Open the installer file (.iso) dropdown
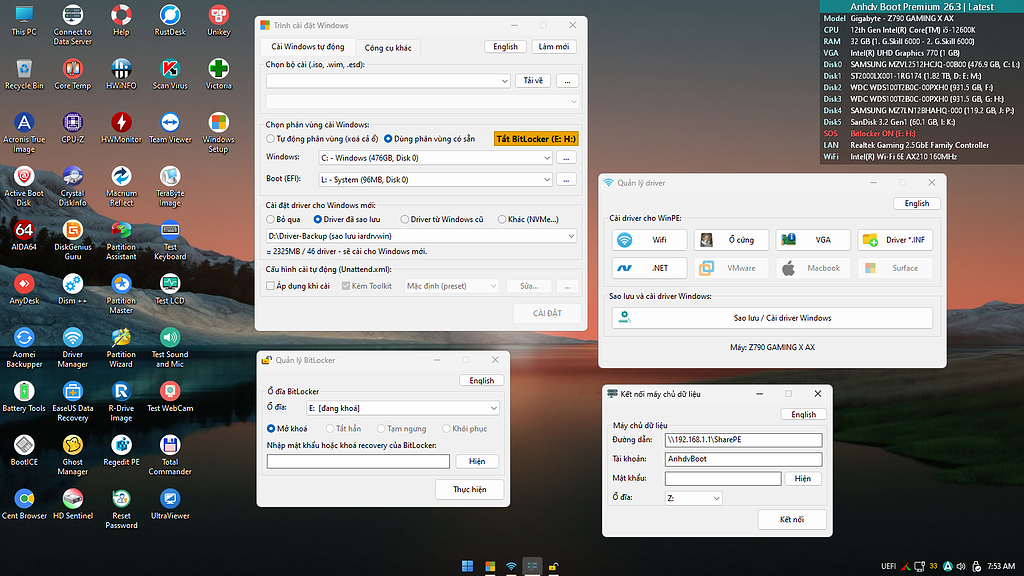Image resolution: width=1024 pixels, height=576 pixels. 388,81
